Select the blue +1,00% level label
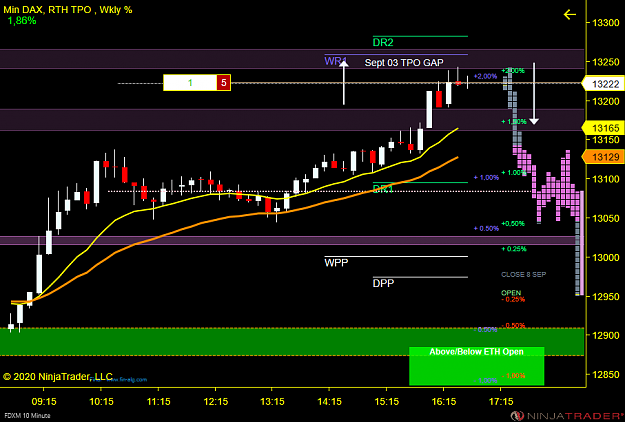The height and width of the screenshot is (422, 625). click(486, 177)
